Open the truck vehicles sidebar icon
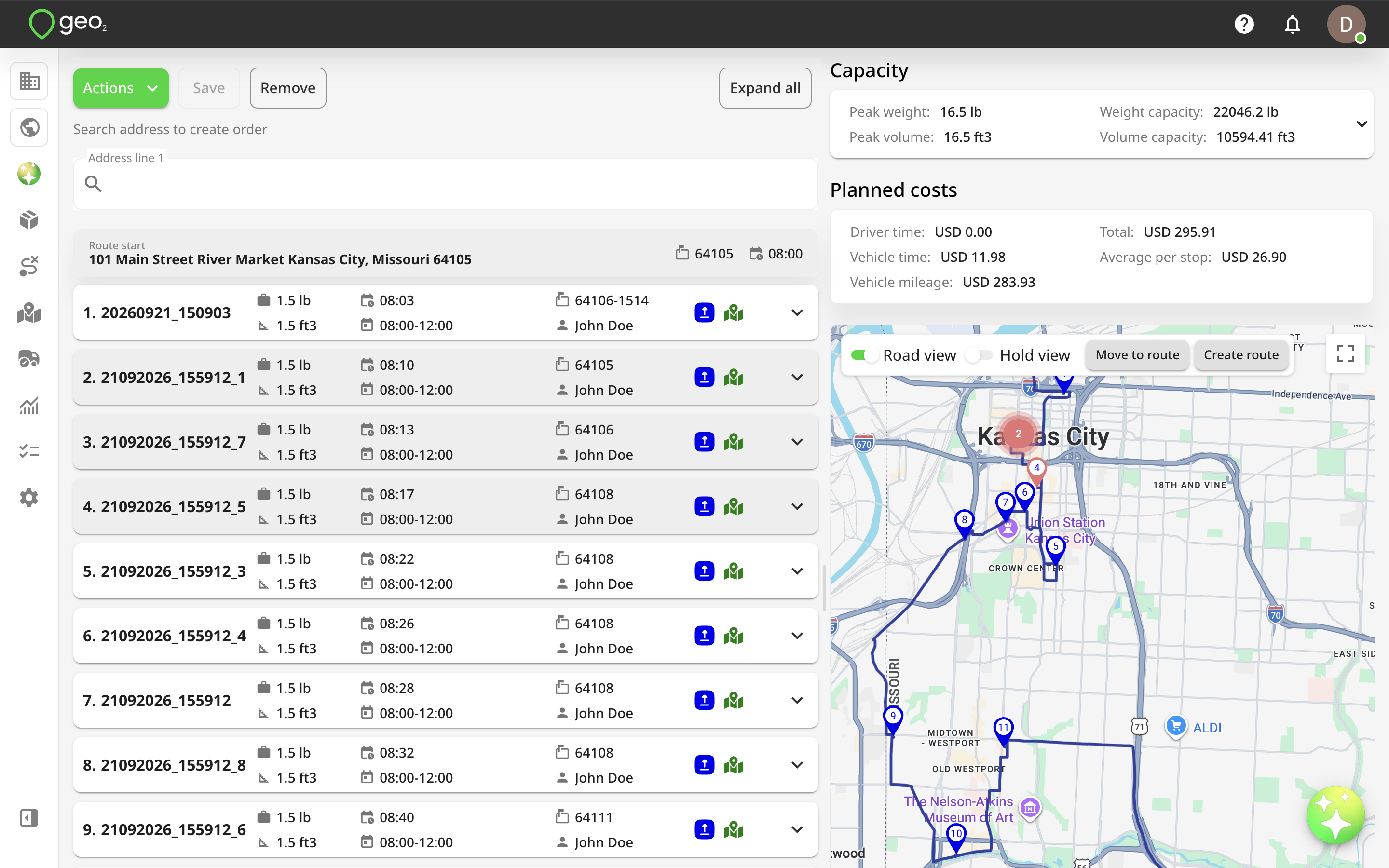The image size is (1389, 868). 29,359
